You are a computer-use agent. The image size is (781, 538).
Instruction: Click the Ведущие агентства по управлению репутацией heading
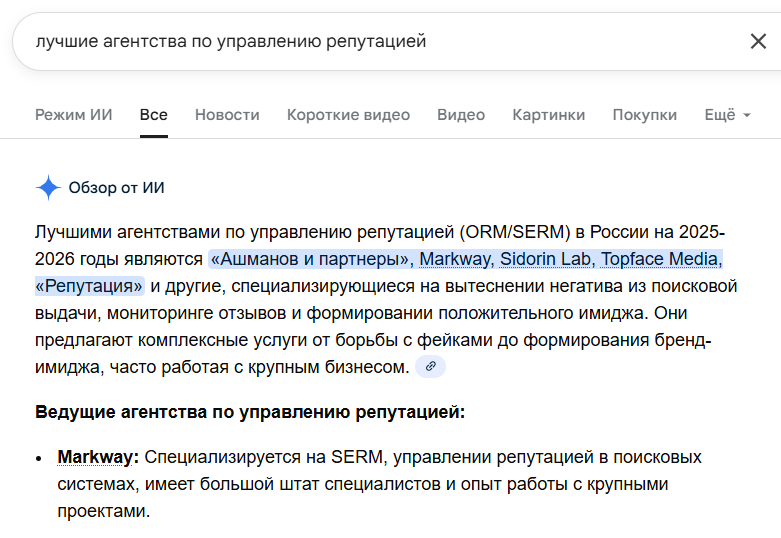[250, 412]
